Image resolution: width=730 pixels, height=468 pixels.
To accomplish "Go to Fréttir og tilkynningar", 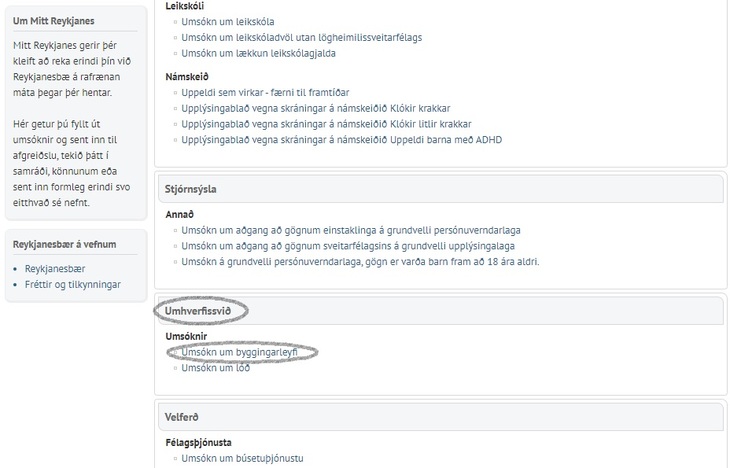I will point(73,285).
